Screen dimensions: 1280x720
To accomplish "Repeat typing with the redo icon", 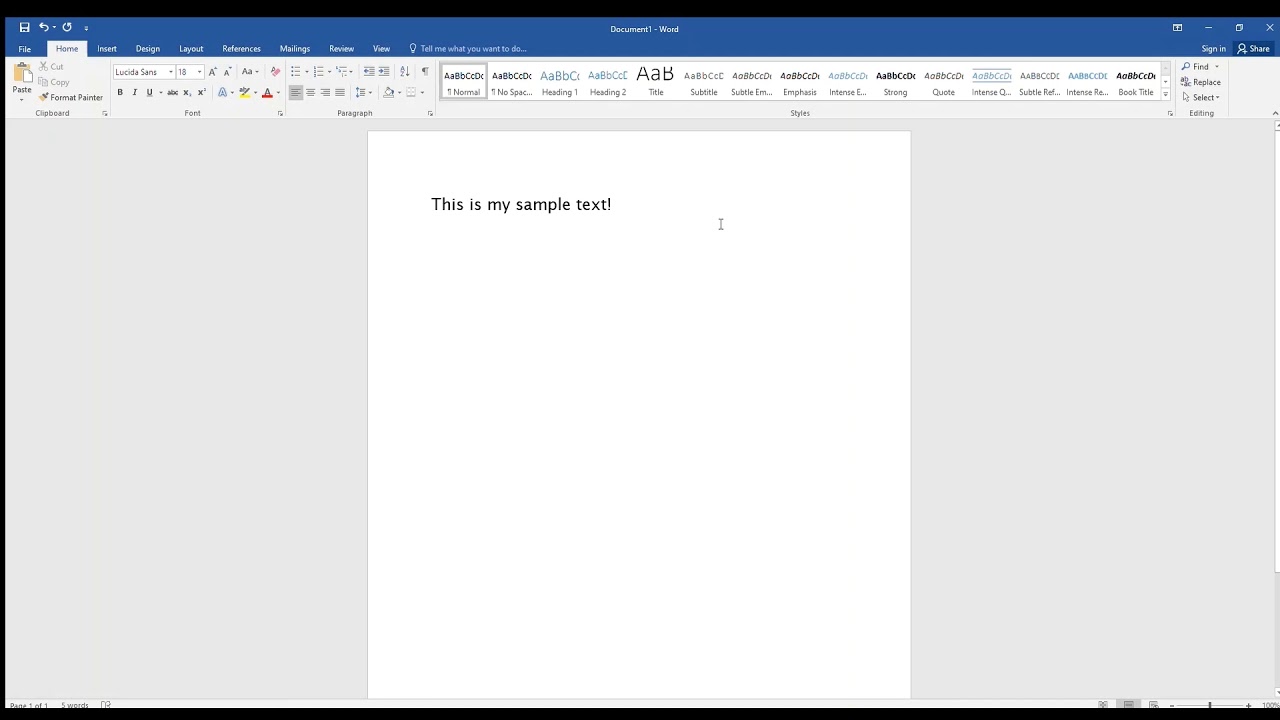I will [67, 28].
